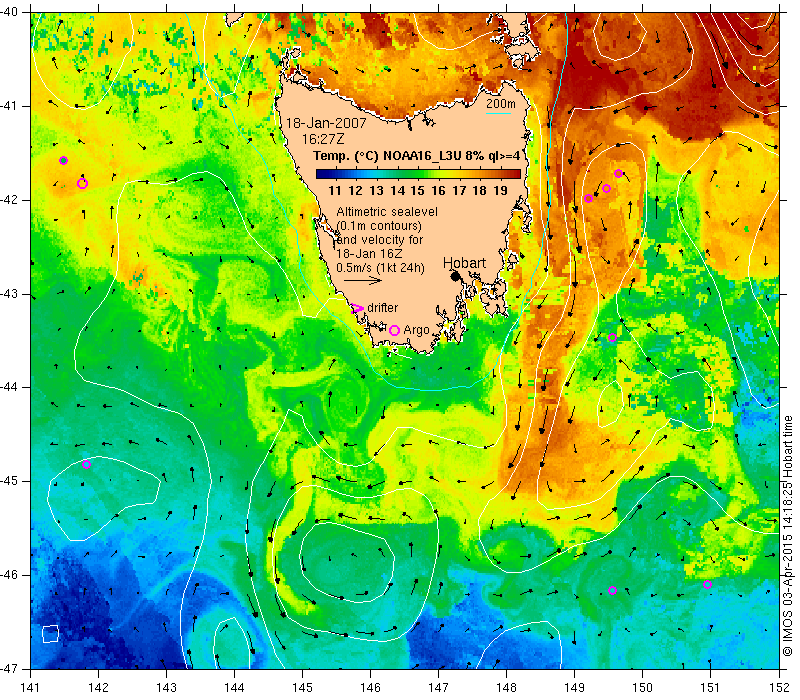Select the Argo float marker near 141.8E, 44.8S
Image resolution: width=800 pixels, height=700 pixels.
(86, 464)
